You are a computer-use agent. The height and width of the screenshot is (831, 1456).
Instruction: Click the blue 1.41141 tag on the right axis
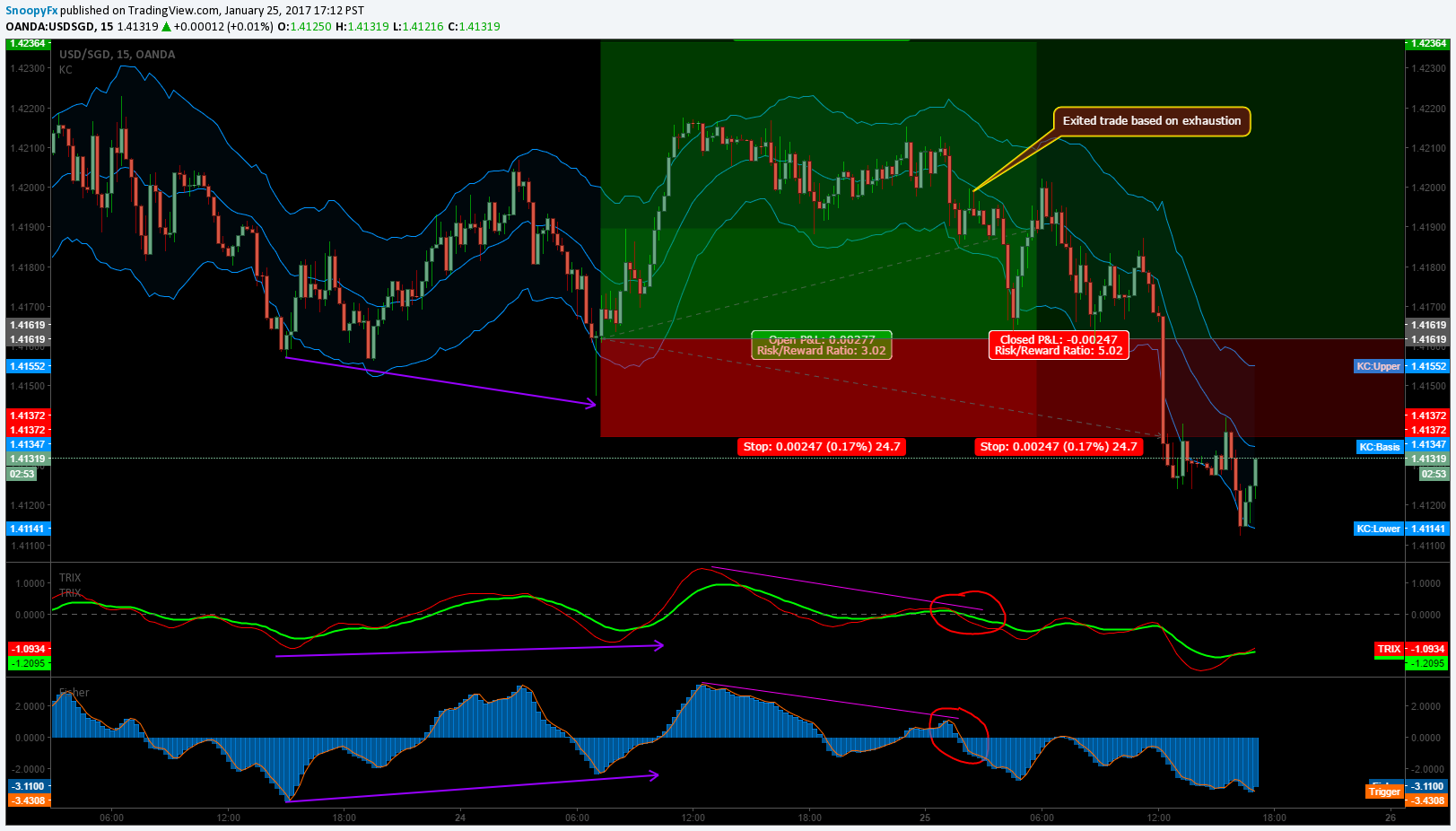click(1428, 529)
